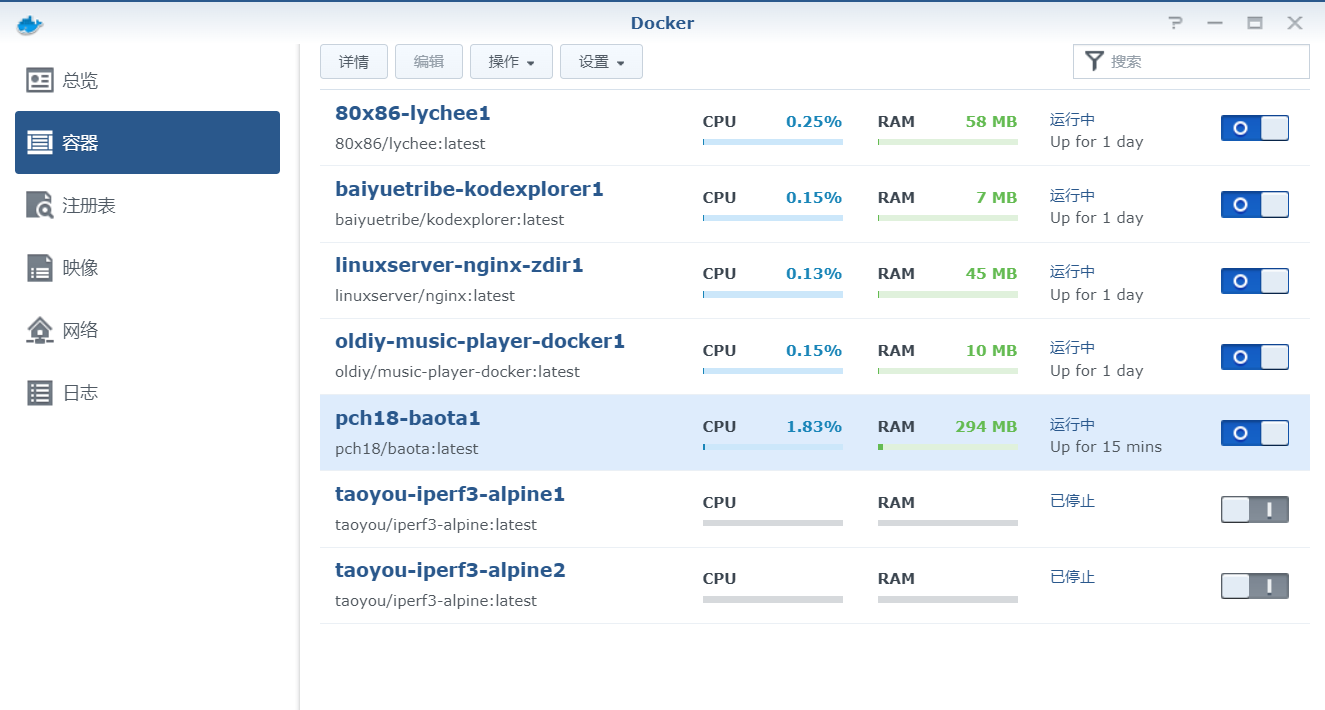Click the 容器 container sidebar icon
The image size is (1325, 710).
click(x=40, y=143)
